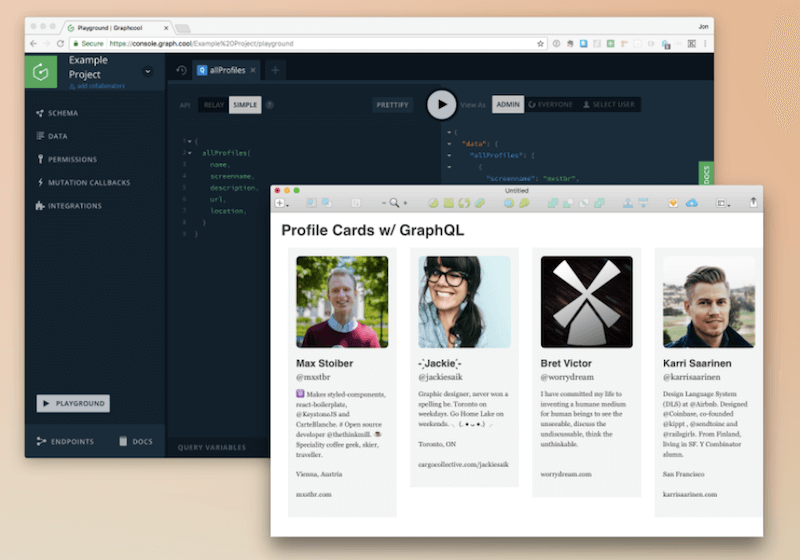Click the zoom magnifier in Untitled toolbar
This screenshot has width=800, height=560.
(394, 203)
